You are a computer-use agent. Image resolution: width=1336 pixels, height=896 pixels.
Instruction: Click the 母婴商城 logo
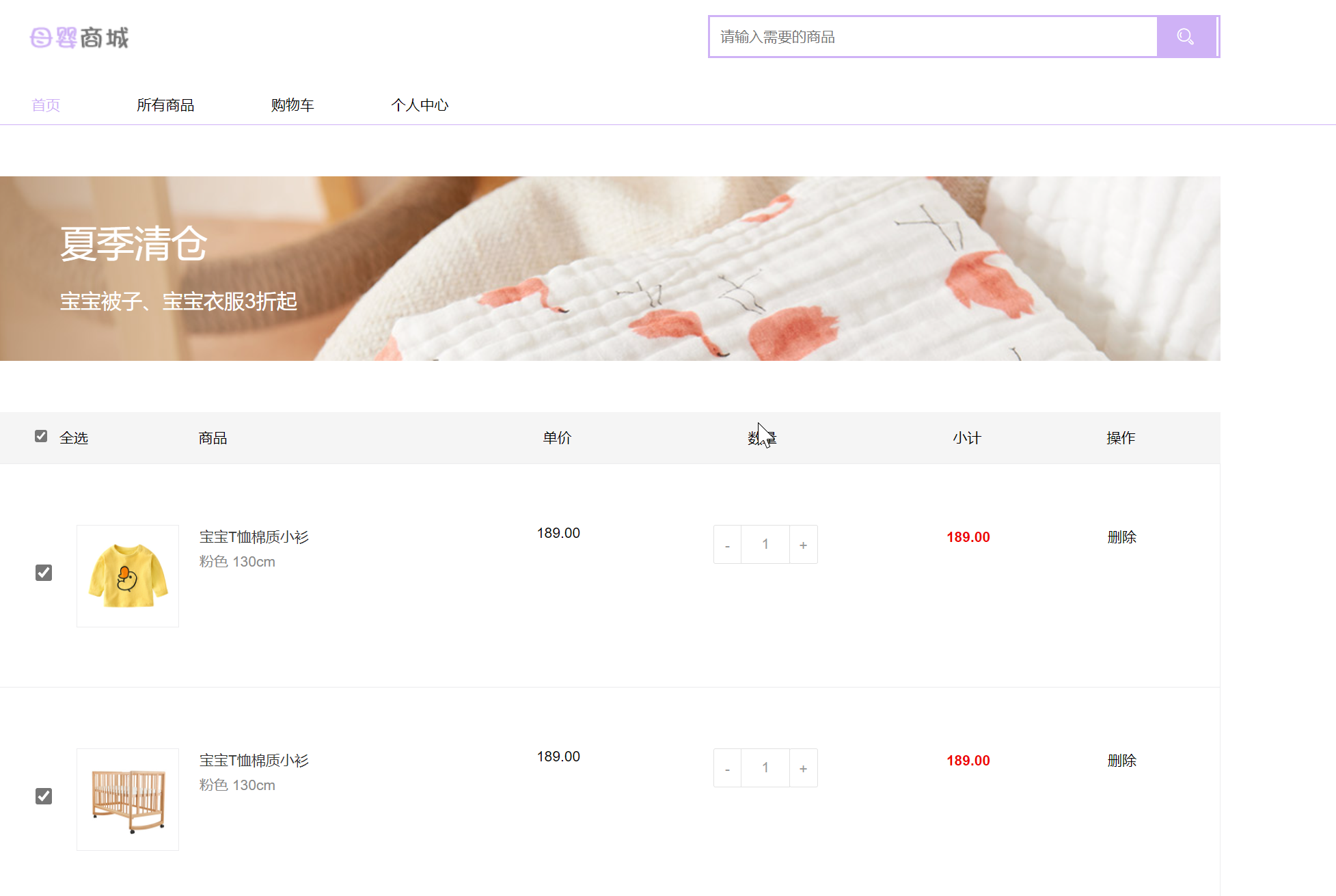[79, 38]
